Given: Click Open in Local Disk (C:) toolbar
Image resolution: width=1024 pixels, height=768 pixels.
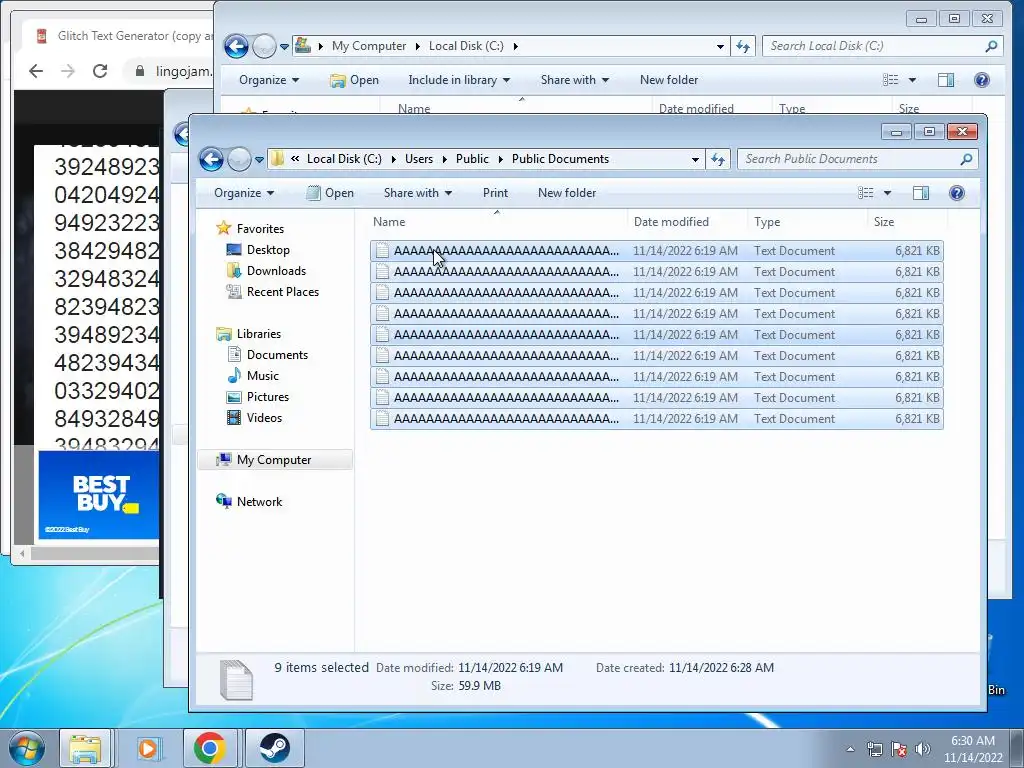Looking at the screenshot, I should pos(355,80).
